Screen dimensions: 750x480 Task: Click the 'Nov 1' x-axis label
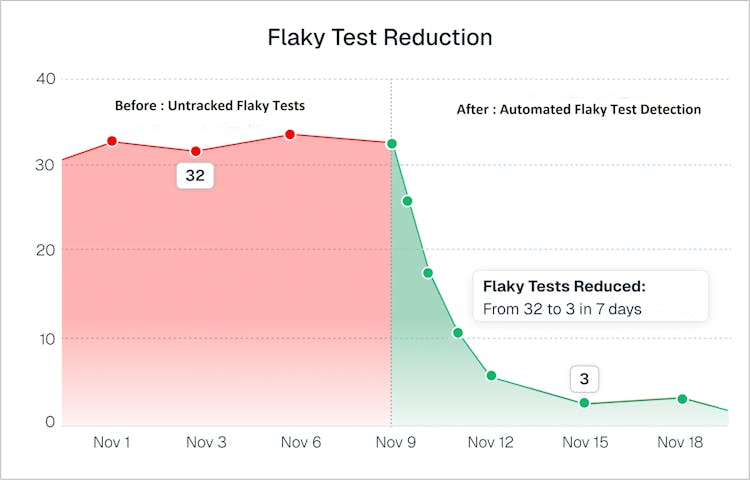[112, 442]
